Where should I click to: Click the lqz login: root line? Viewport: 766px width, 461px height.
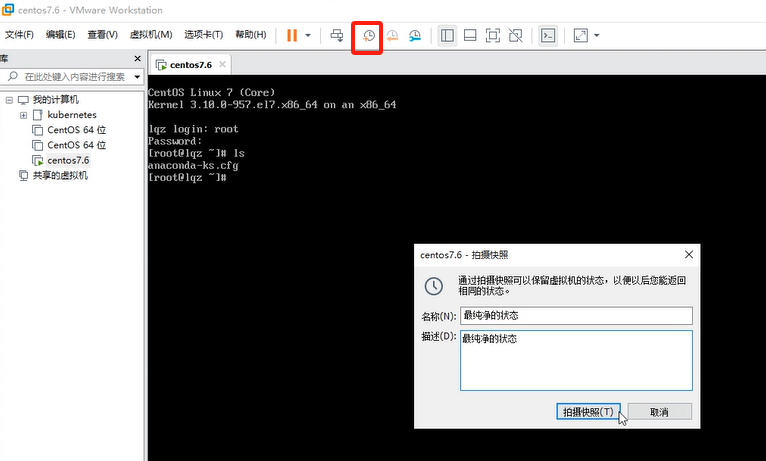[193, 129]
